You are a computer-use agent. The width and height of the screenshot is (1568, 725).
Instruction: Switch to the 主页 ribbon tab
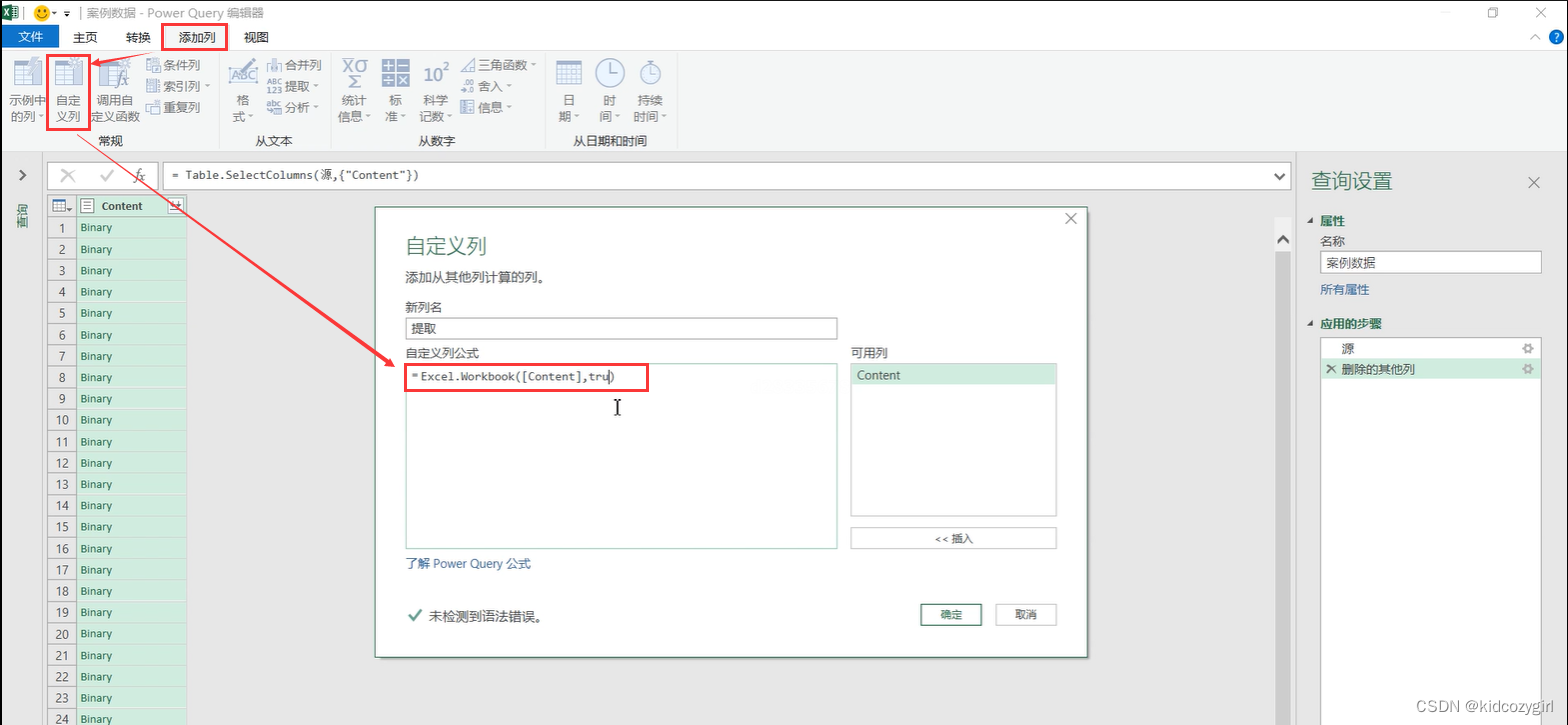pos(85,37)
